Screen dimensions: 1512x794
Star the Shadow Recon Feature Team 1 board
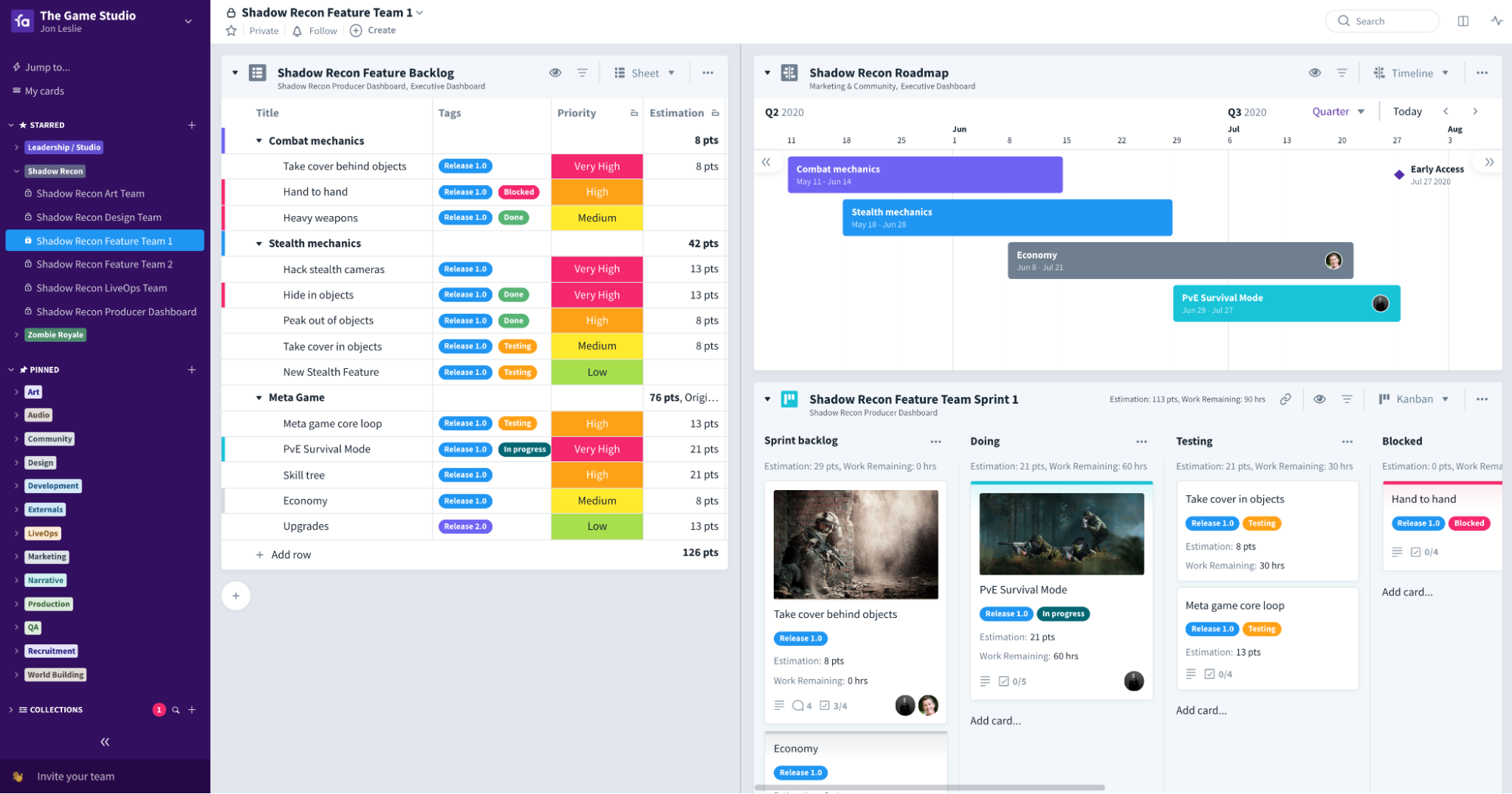click(x=231, y=30)
